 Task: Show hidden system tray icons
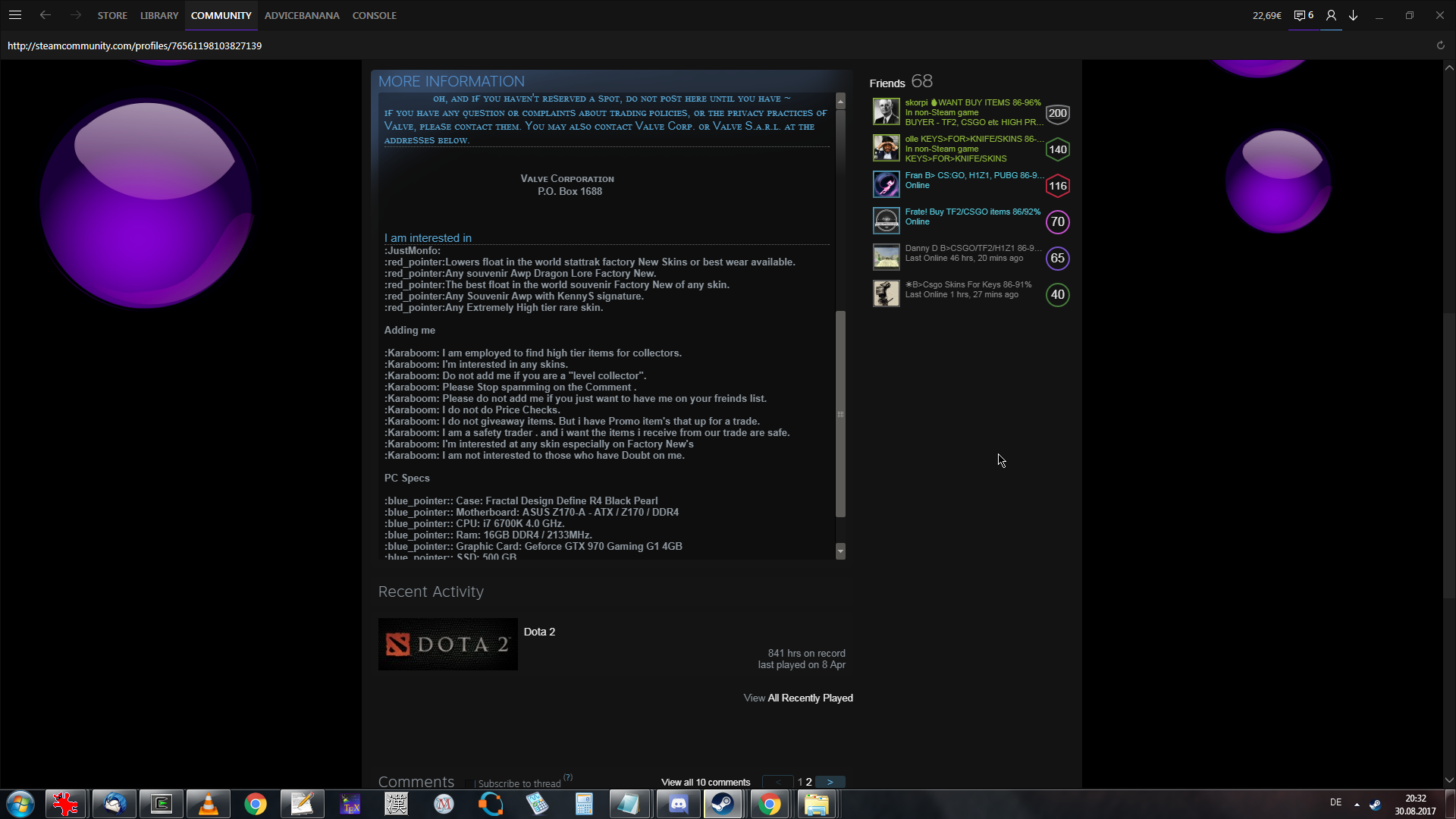[1356, 804]
